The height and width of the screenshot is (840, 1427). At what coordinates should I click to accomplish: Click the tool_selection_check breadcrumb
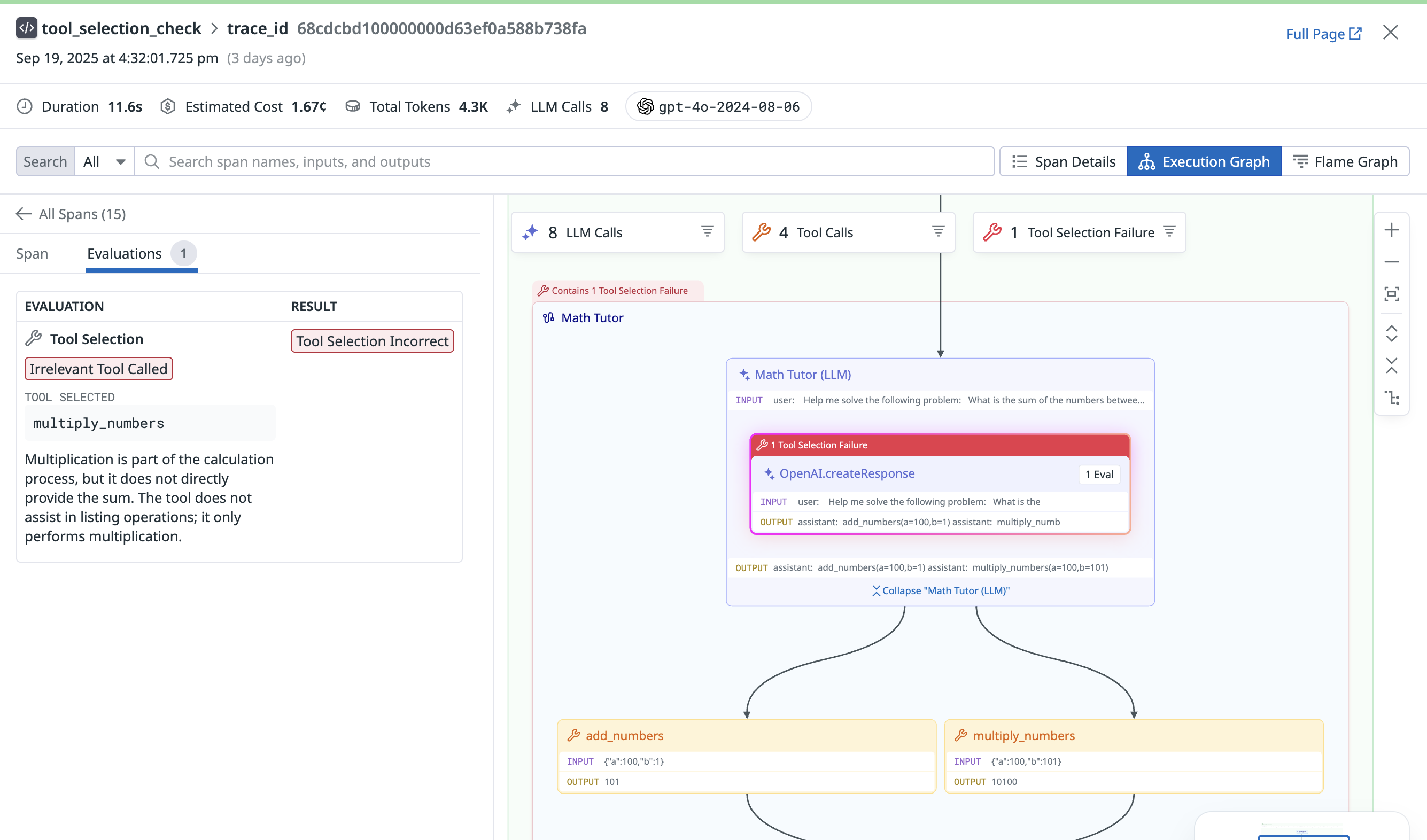(x=121, y=28)
